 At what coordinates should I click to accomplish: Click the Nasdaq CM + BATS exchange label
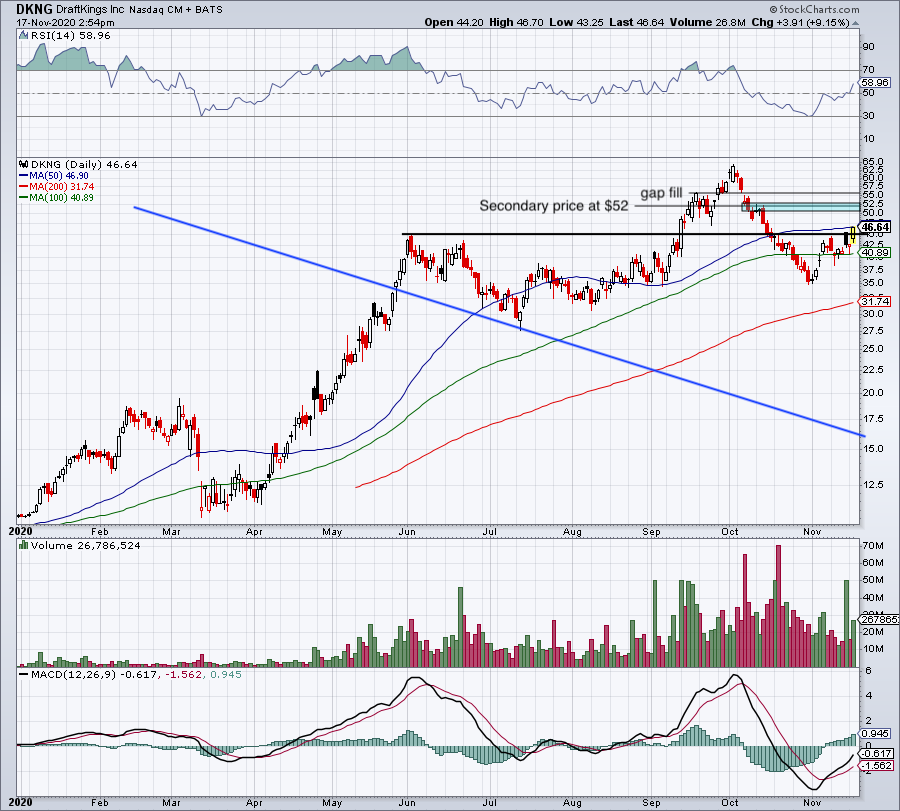[x=176, y=10]
